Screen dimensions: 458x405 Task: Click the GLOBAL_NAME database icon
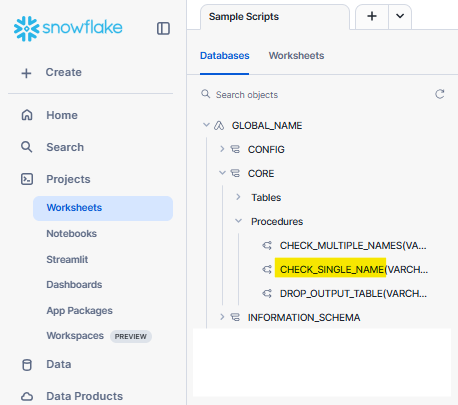point(219,126)
